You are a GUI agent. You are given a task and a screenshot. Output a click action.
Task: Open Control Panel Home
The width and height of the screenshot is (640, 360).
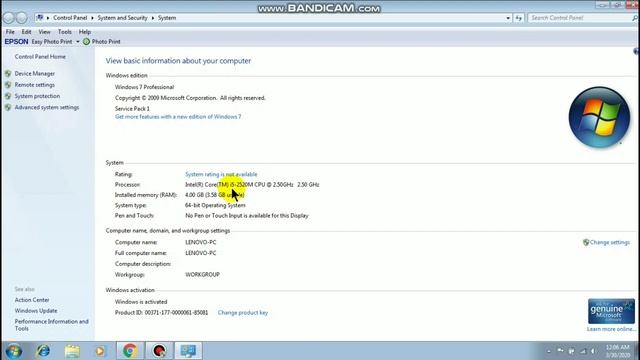tap(40, 57)
